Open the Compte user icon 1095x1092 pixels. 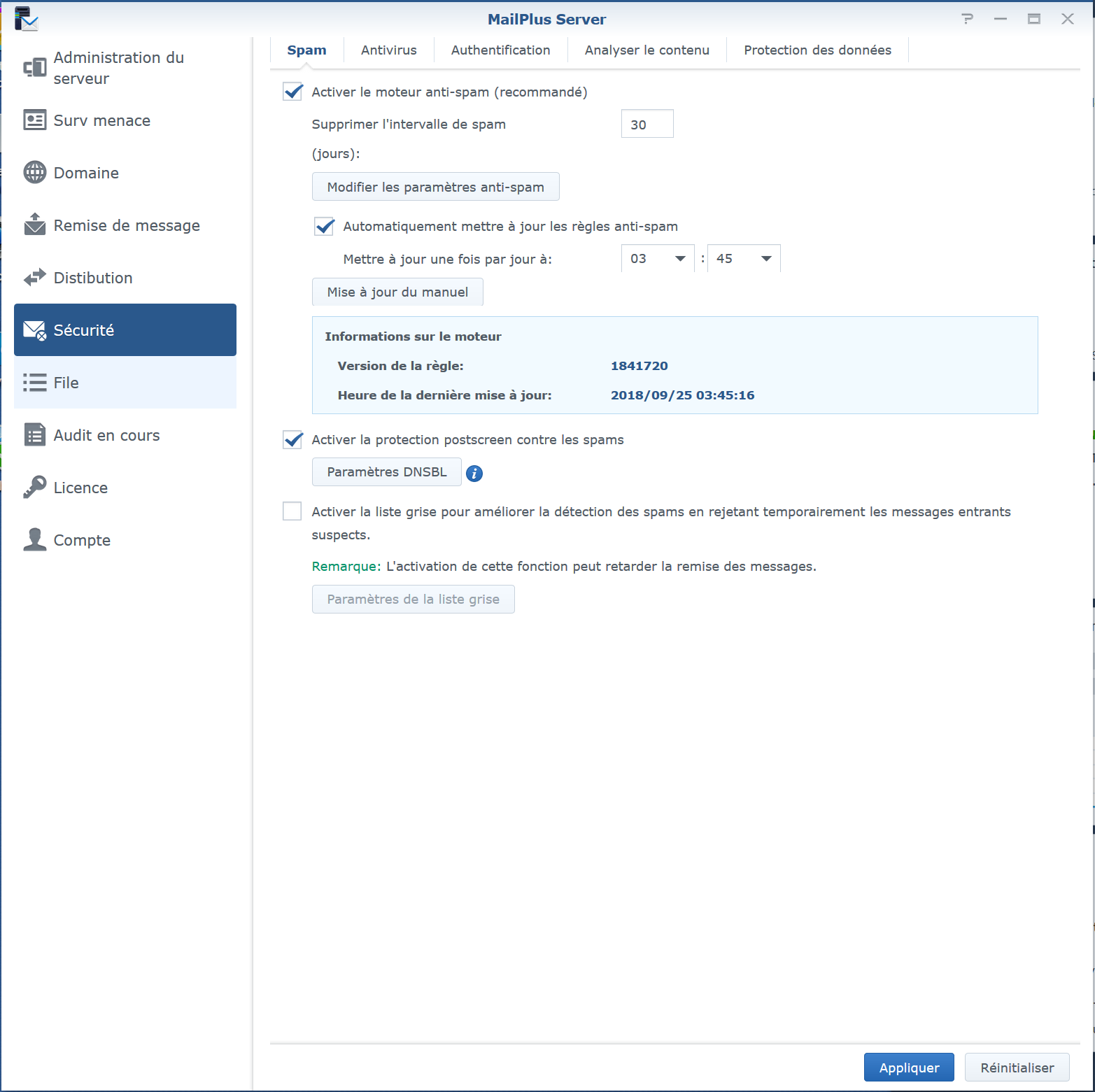(34, 540)
